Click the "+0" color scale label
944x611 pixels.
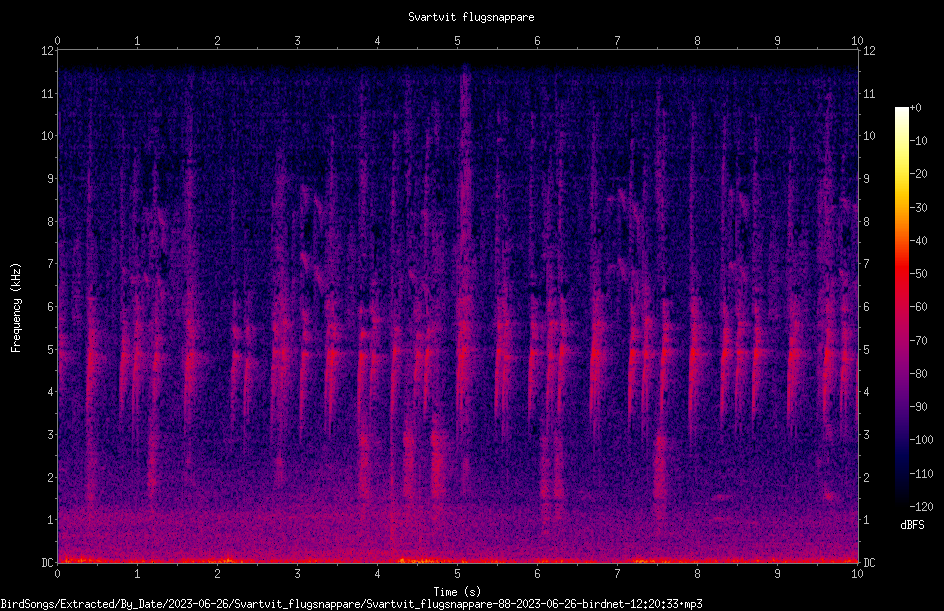[x=915, y=108]
